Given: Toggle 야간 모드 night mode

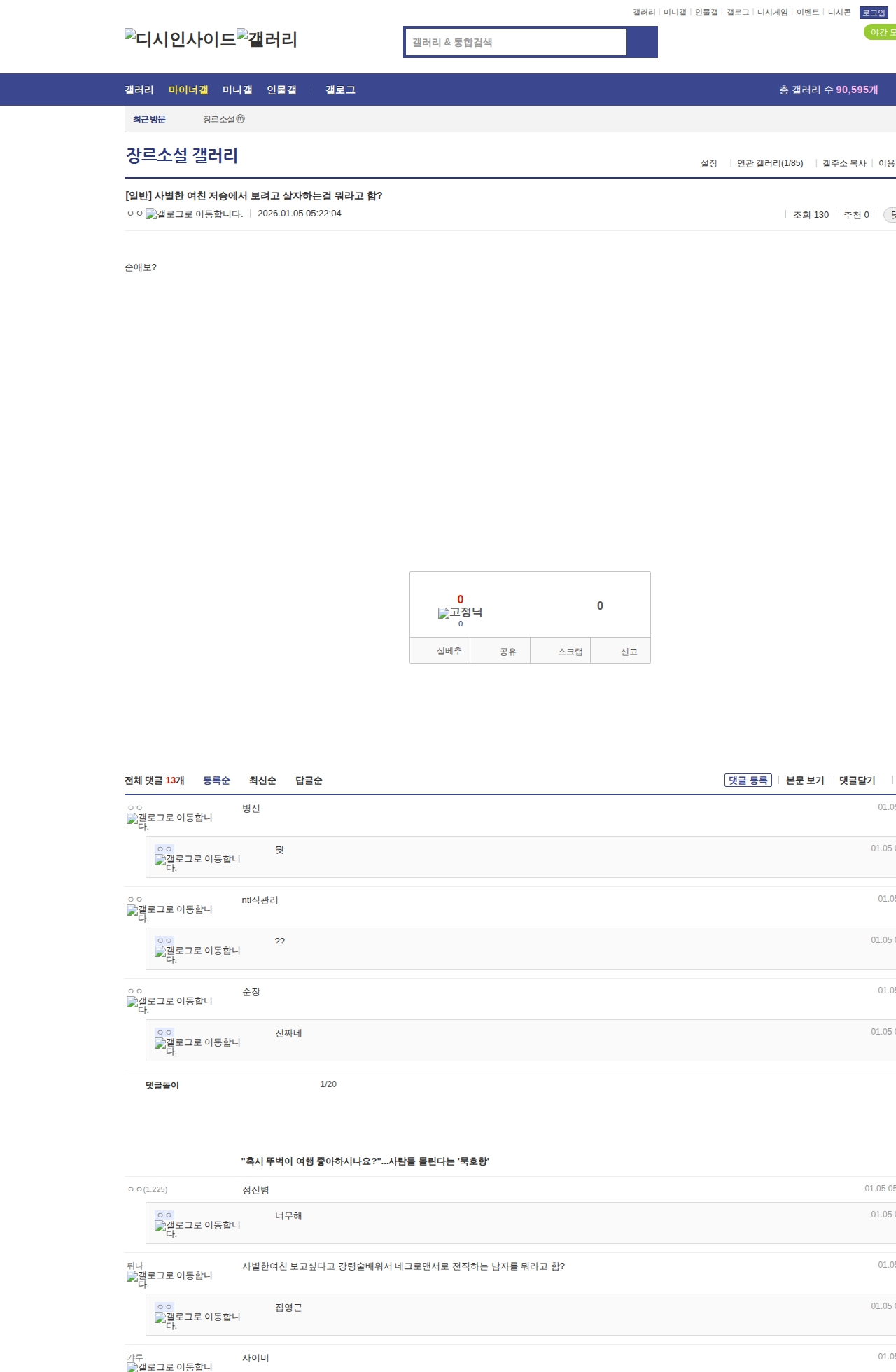Looking at the screenshot, I should pos(881,33).
